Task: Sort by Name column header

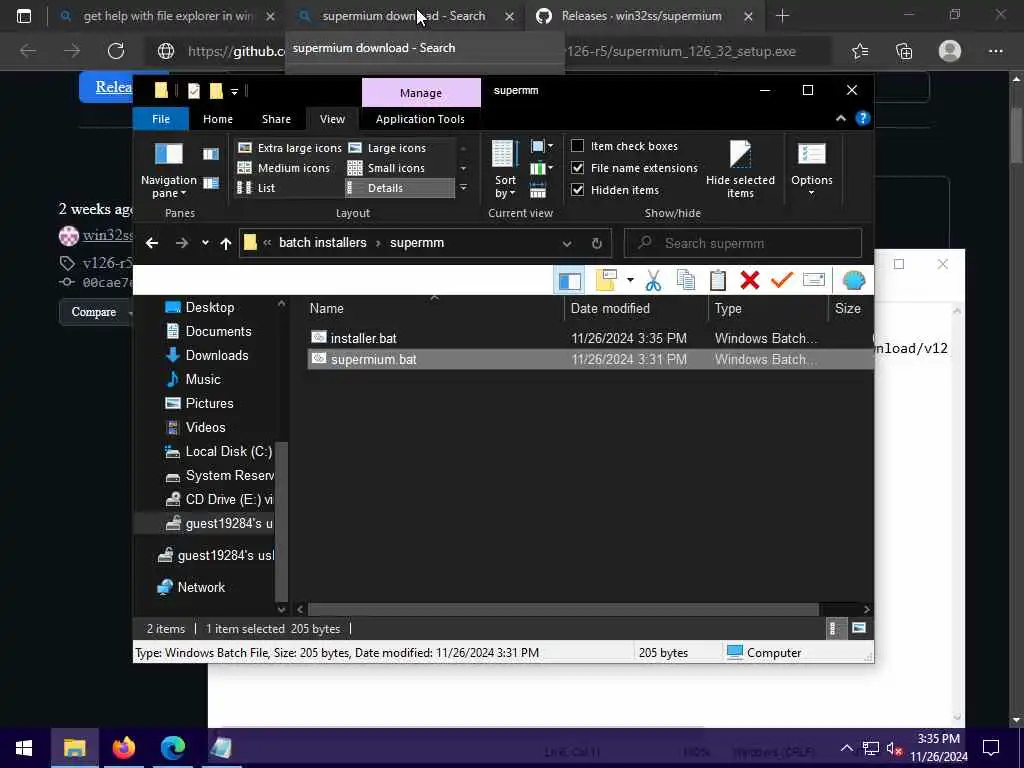Action: point(434,308)
